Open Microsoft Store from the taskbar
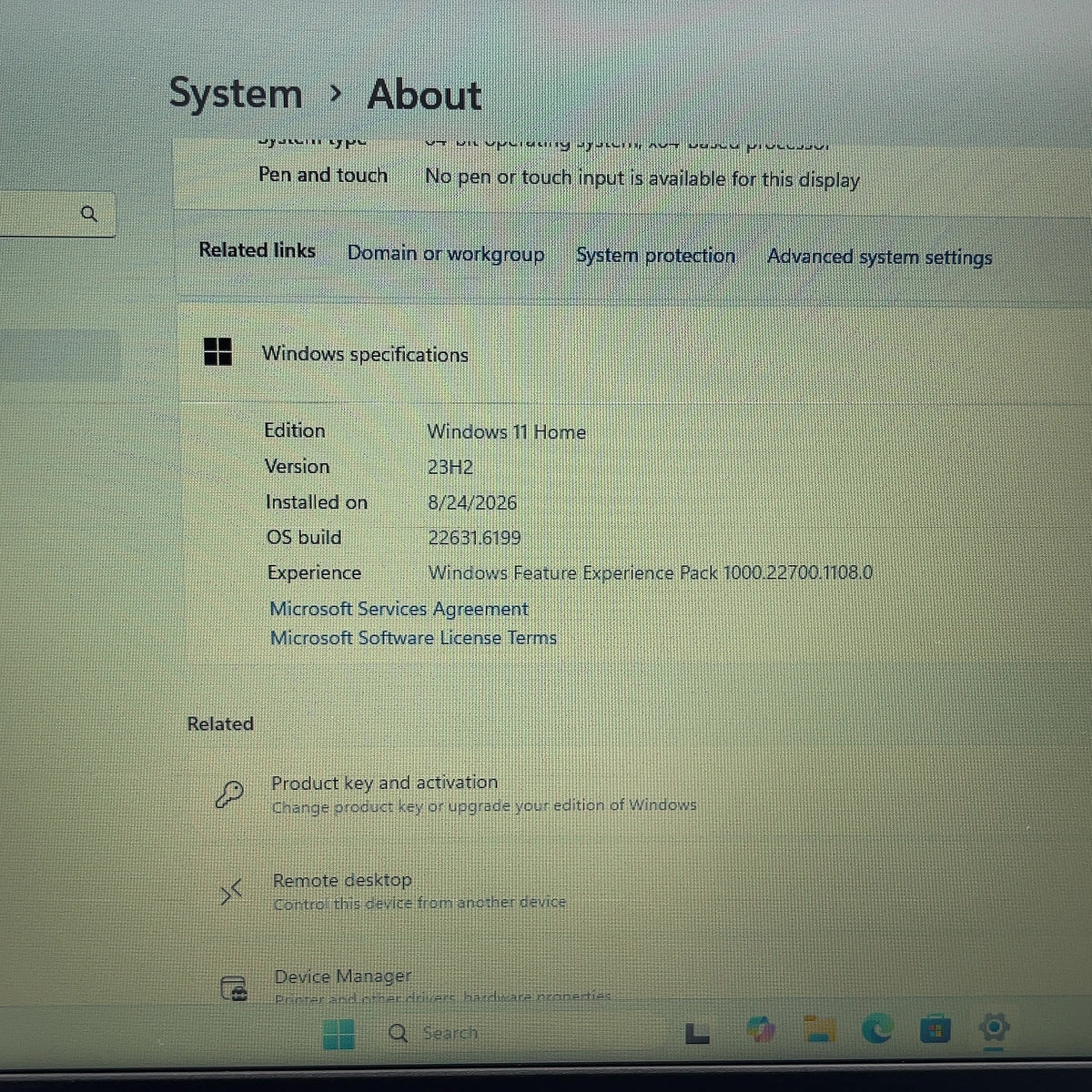 (x=935, y=1029)
